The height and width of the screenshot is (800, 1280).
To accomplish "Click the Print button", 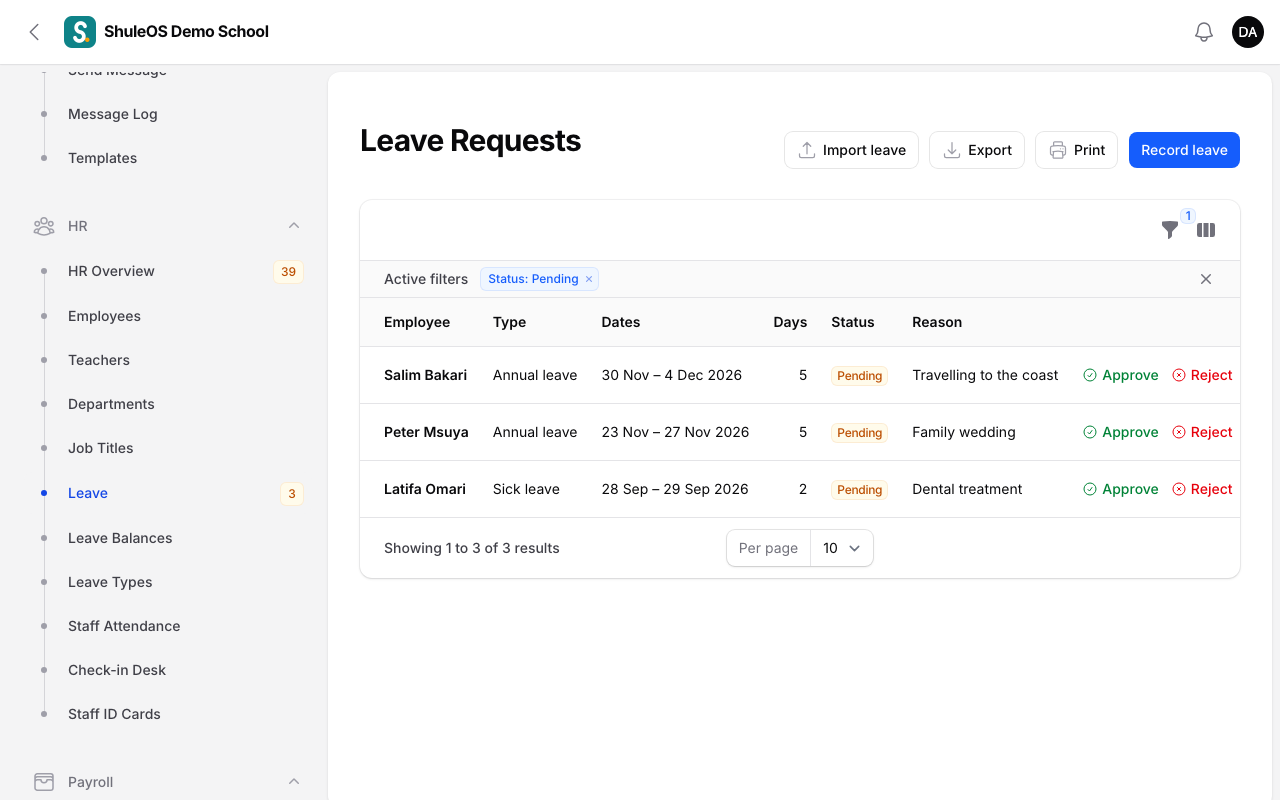I will tap(1076, 150).
